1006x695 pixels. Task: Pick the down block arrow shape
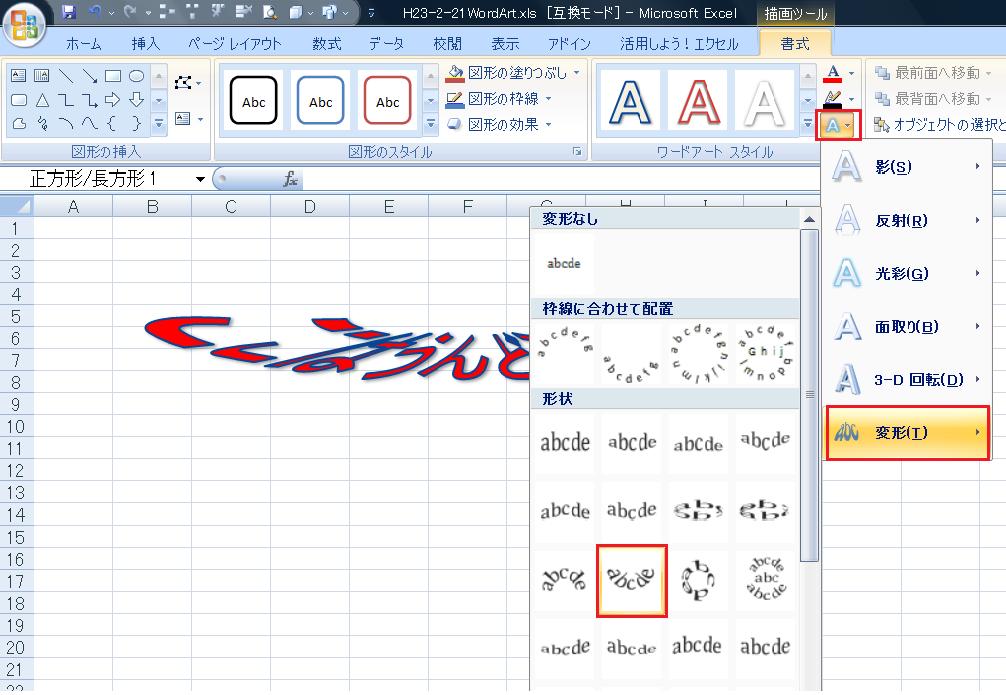coord(136,99)
